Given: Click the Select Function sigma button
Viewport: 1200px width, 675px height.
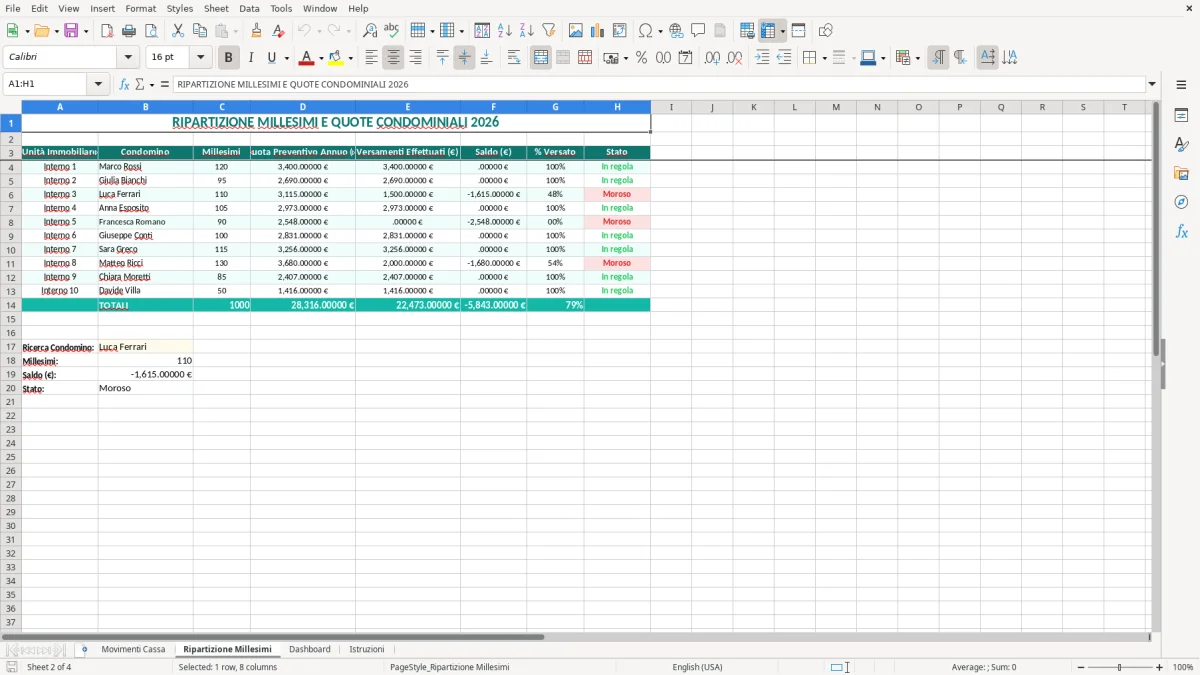Looking at the screenshot, I should click(140, 84).
